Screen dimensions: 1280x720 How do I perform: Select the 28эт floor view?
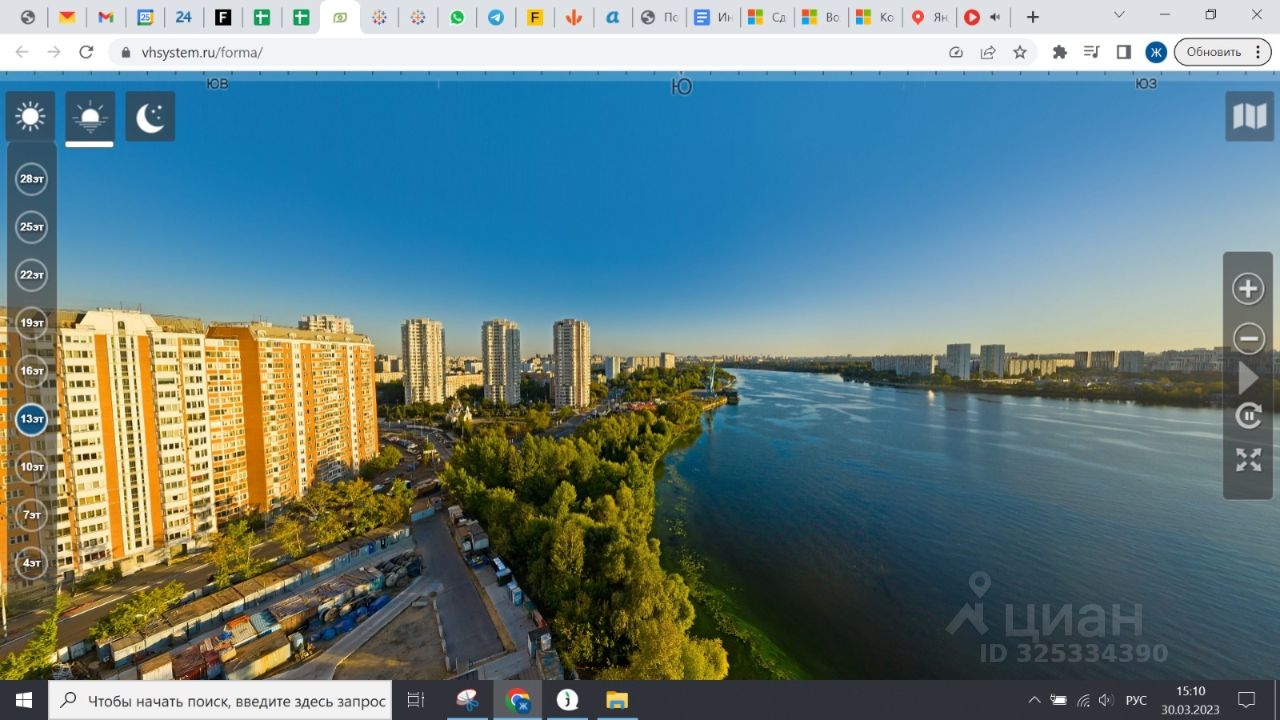click(32, 179)
